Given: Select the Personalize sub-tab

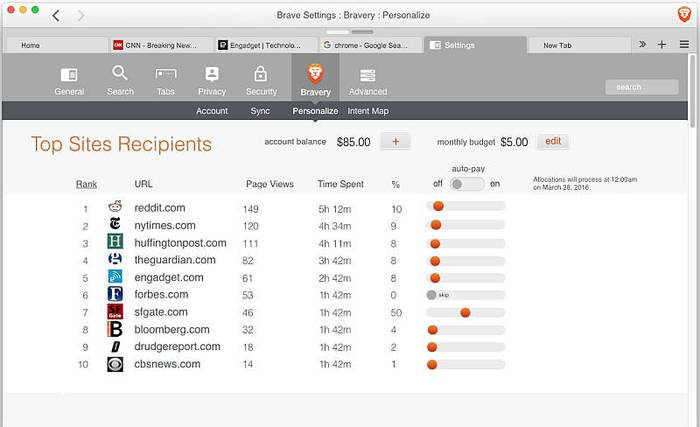Looking at the screenshot, I should [315, 111].
